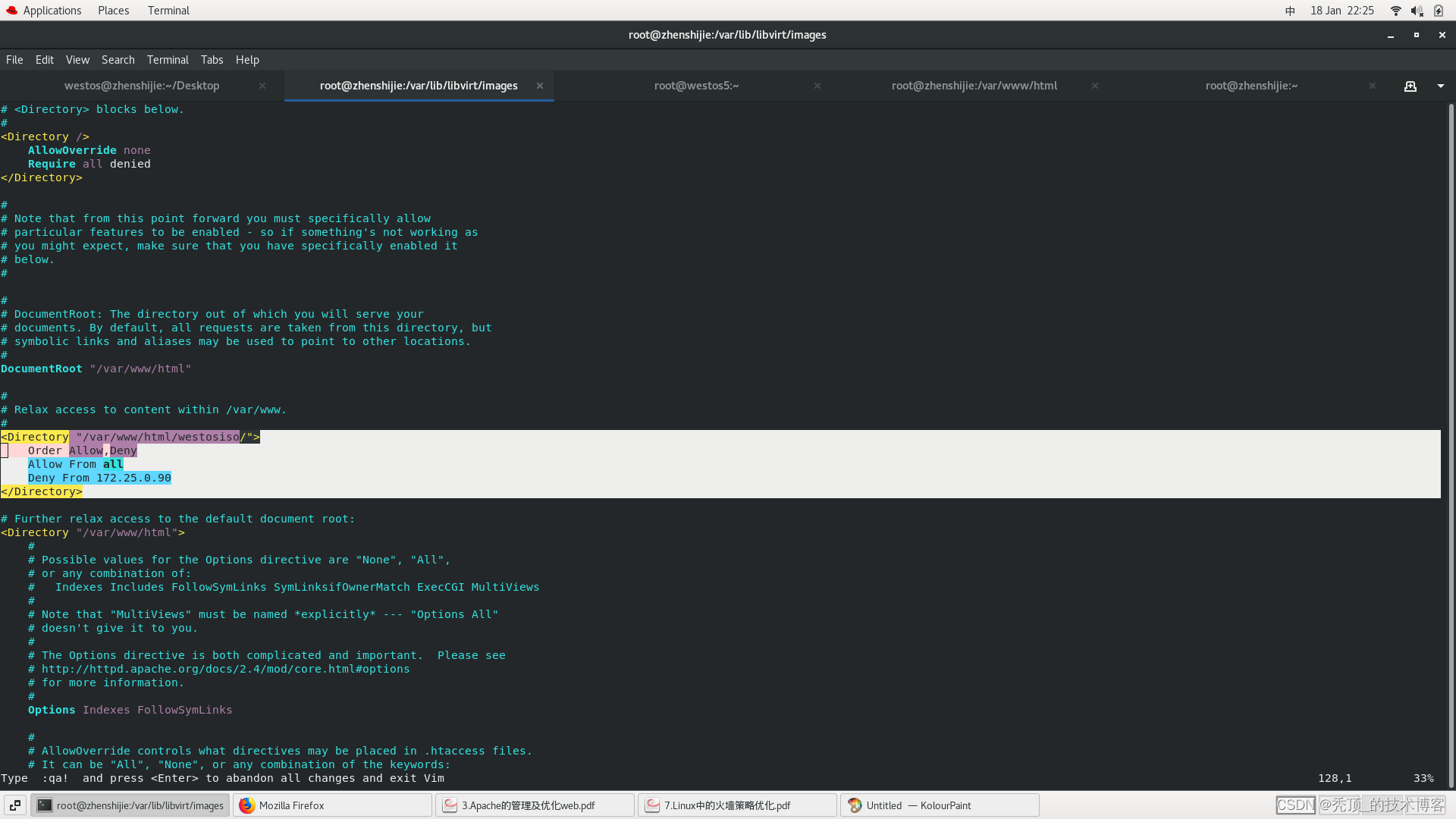This screenshot has height=819, width=1456.
Task: Select the root@zhenshijie:/var/lib/libvirt/images tab
Action: 419,86
